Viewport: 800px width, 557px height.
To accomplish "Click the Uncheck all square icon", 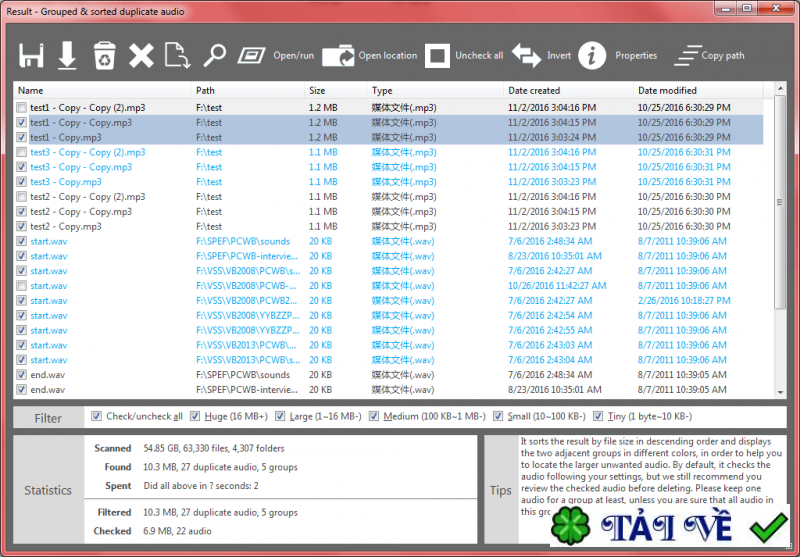I will click(437, 56).
